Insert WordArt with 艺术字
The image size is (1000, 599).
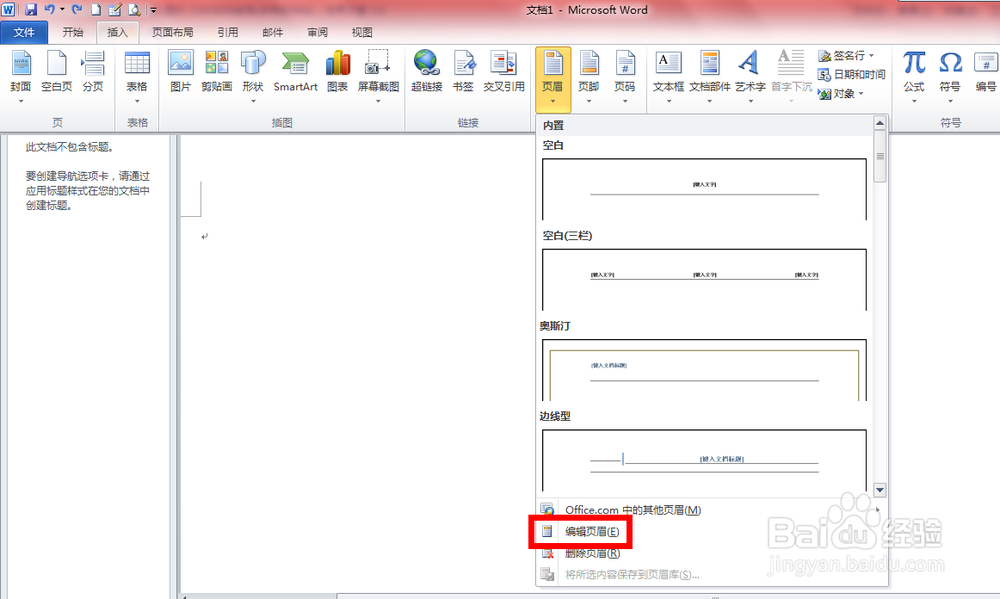tap(750, 77)
